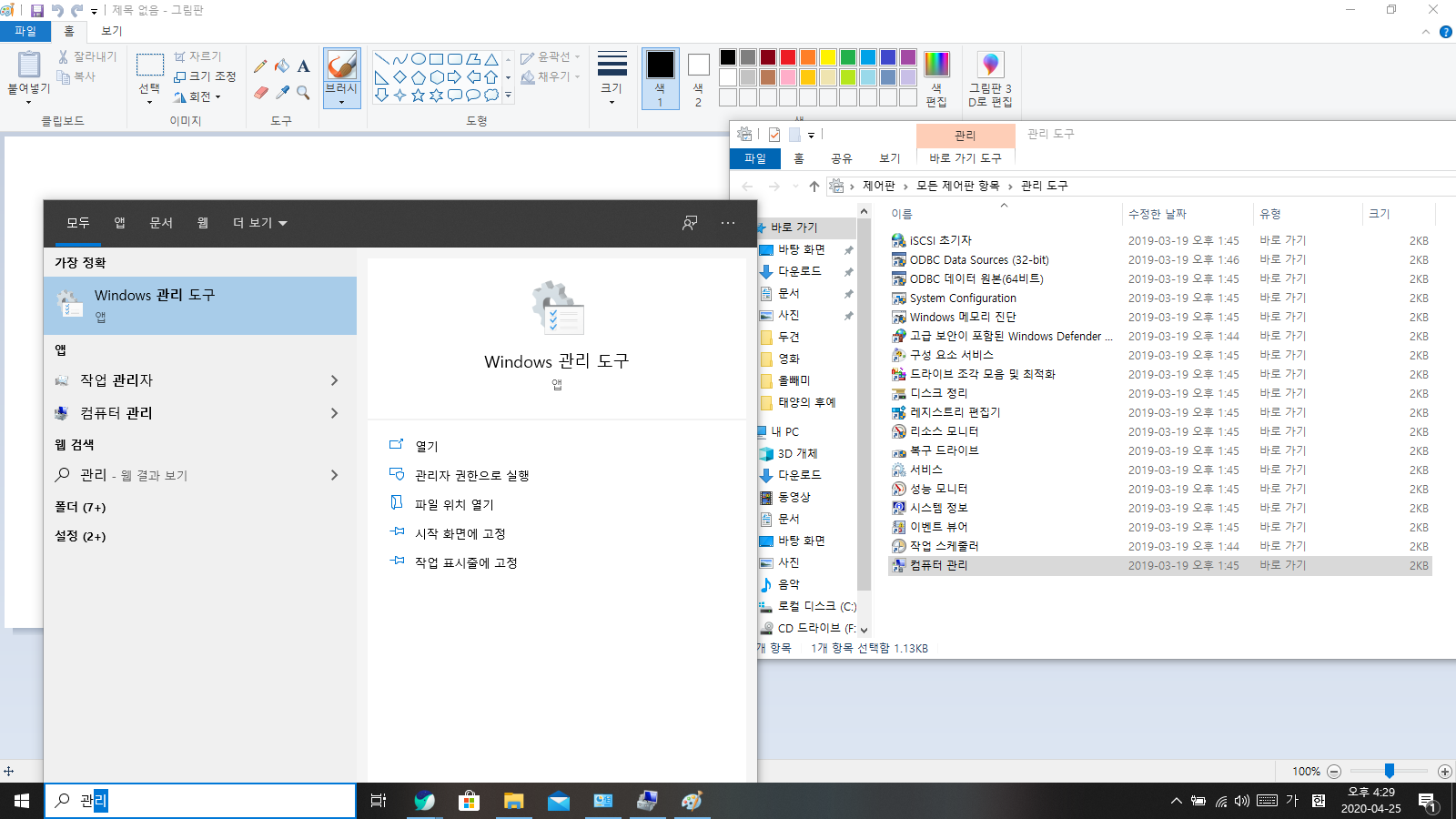Viewport: 1456px width, 819px height.
Task: Expand the 컴퓨터 관리 result chevron
Action: [x=334, y=413]
